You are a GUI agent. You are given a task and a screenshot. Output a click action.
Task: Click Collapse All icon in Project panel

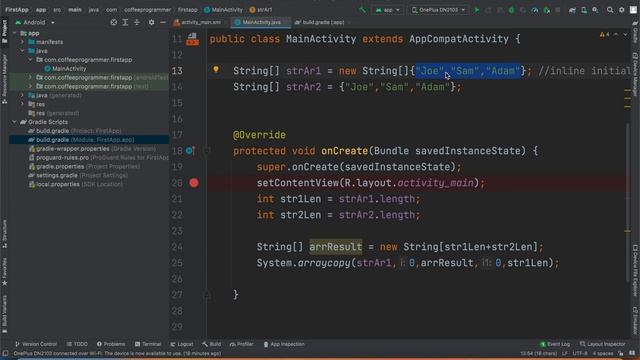[137, 22]
